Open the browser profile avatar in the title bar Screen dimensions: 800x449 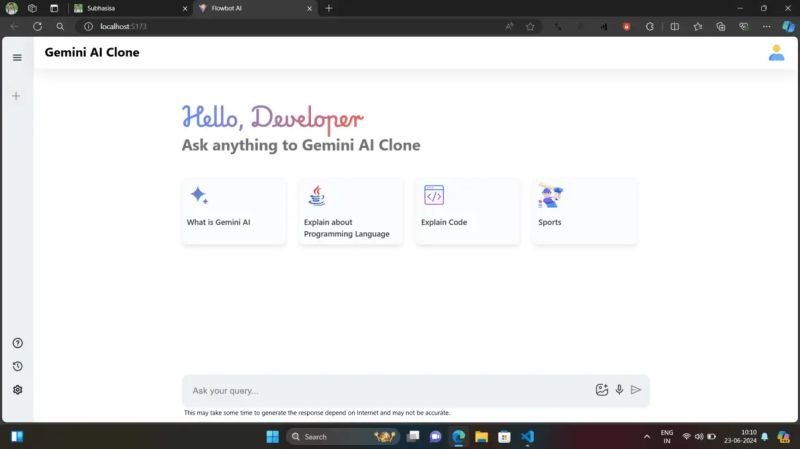(x=11, y=8)
